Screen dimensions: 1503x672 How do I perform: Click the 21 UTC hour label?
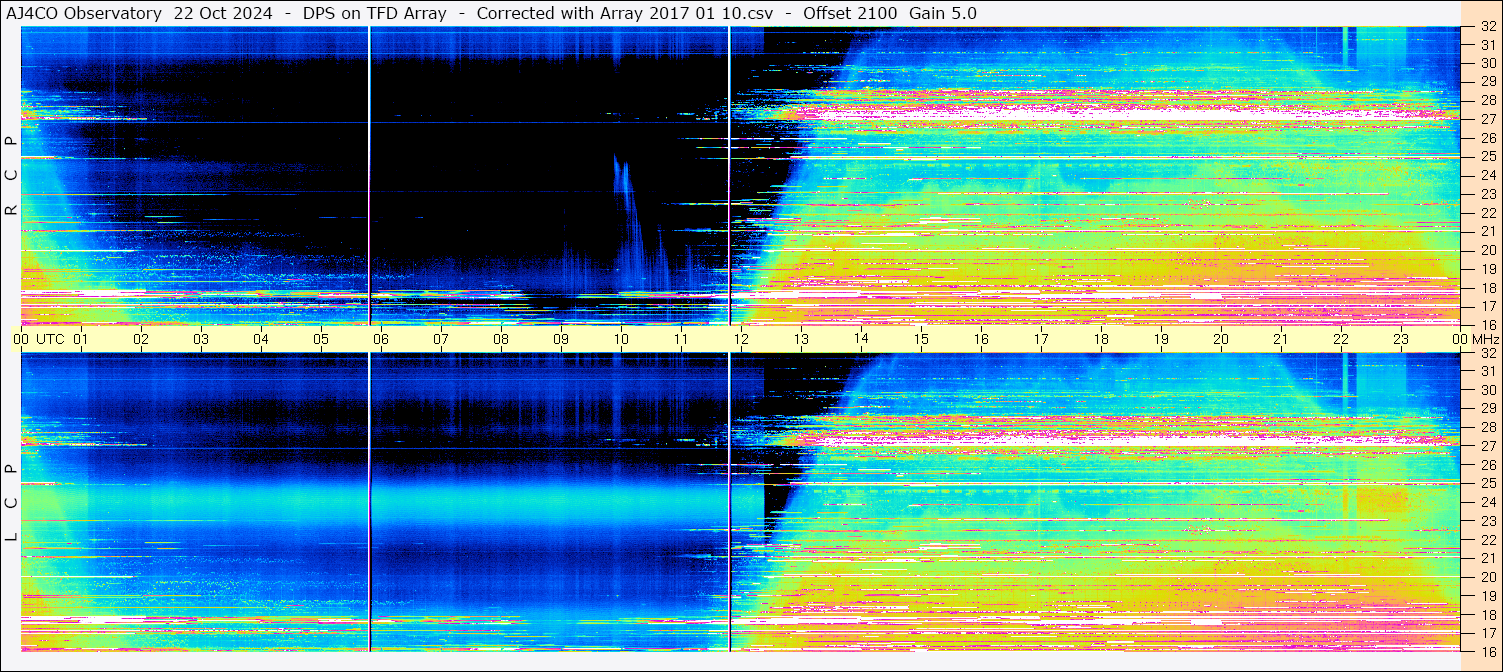(x=1280, y=339)
